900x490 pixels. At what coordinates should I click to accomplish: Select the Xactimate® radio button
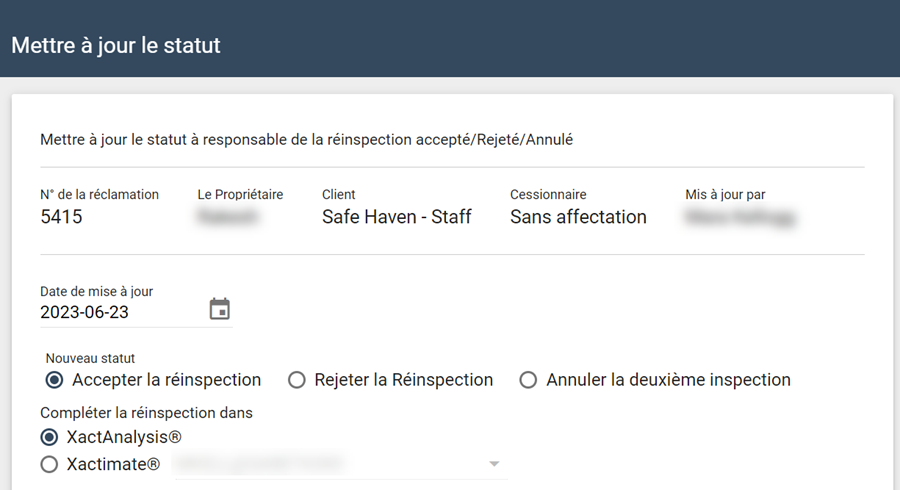(x=49, y=464)
